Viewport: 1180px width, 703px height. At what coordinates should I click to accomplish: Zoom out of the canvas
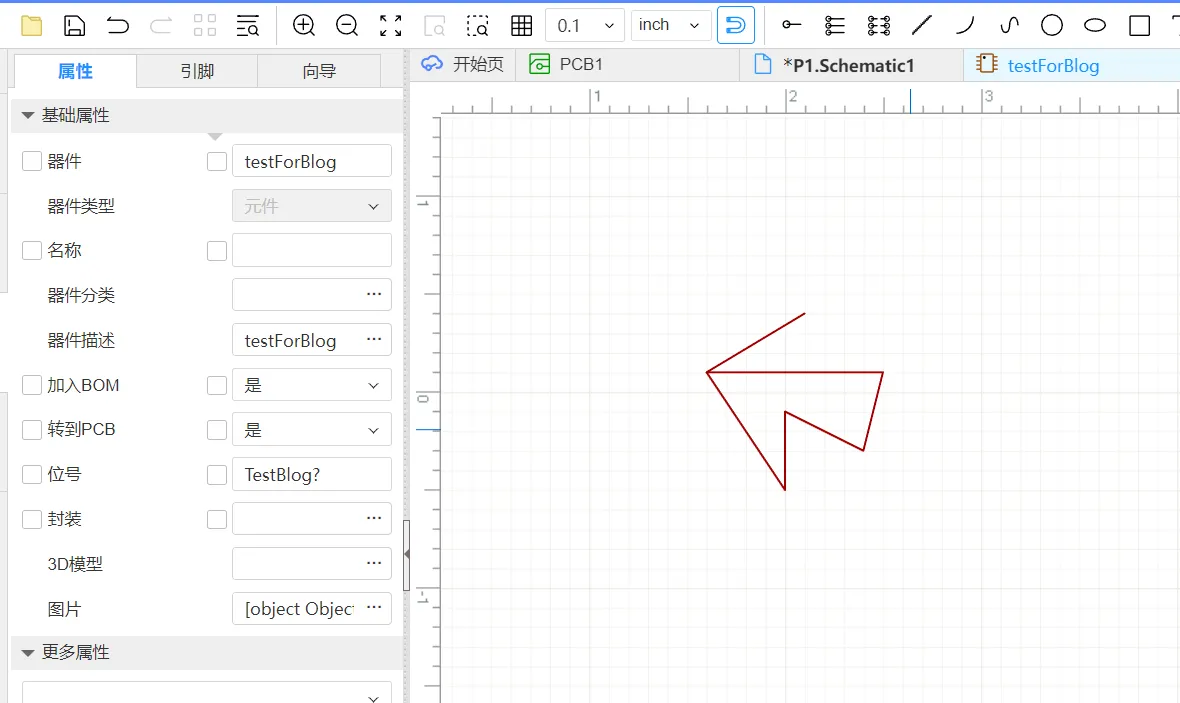tap(347, 26)
